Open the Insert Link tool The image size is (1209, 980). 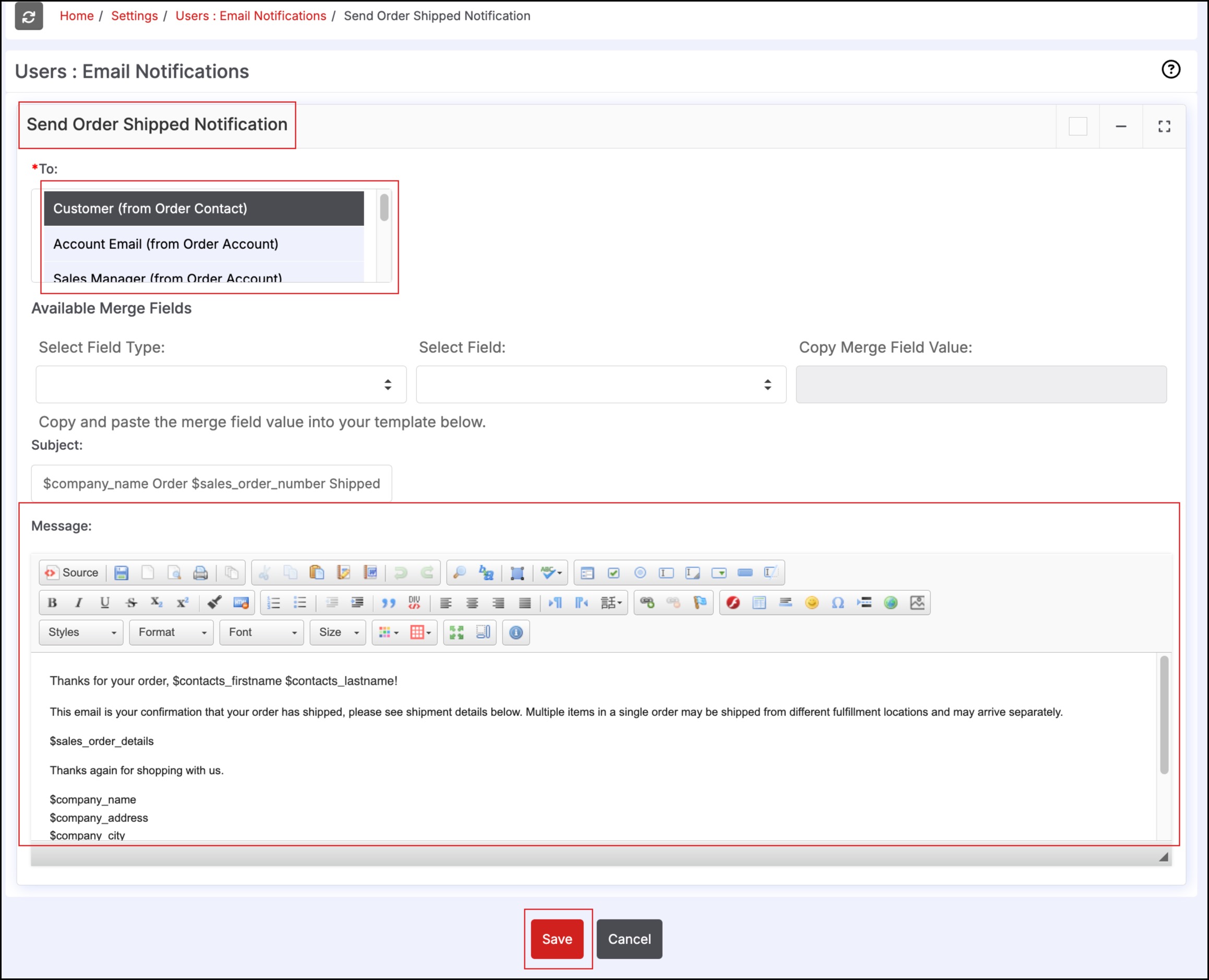tap(647, 602)
